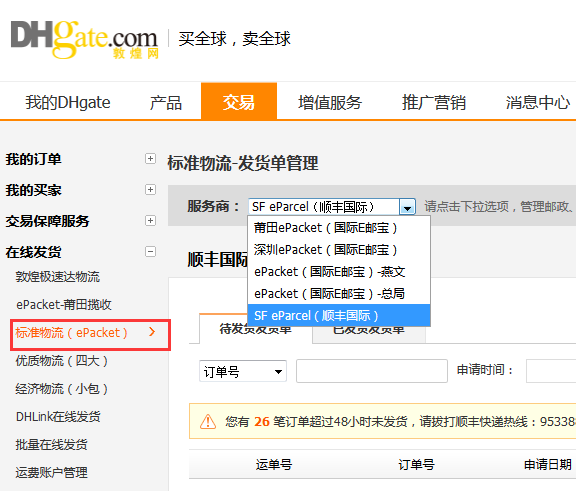Open the 增值服务 menu tab
The image size is (576, 491).
tap(330, 102)
